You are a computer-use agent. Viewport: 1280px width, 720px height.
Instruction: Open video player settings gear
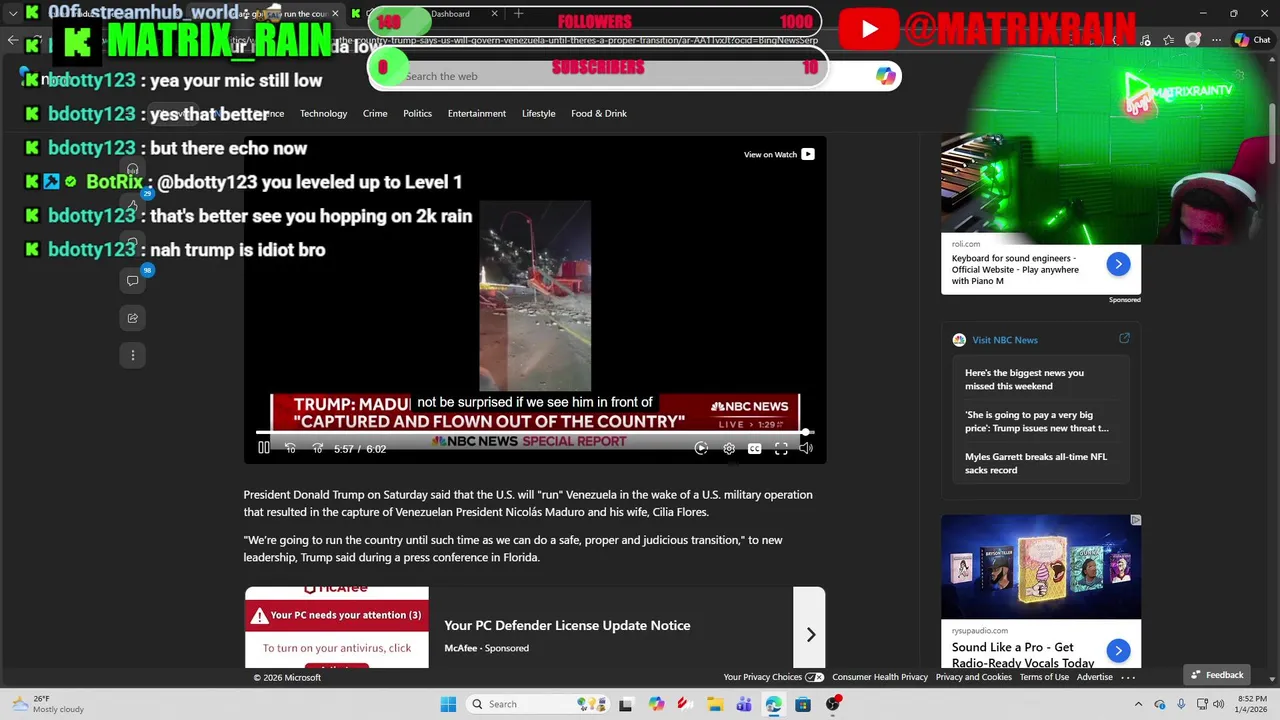729,449
